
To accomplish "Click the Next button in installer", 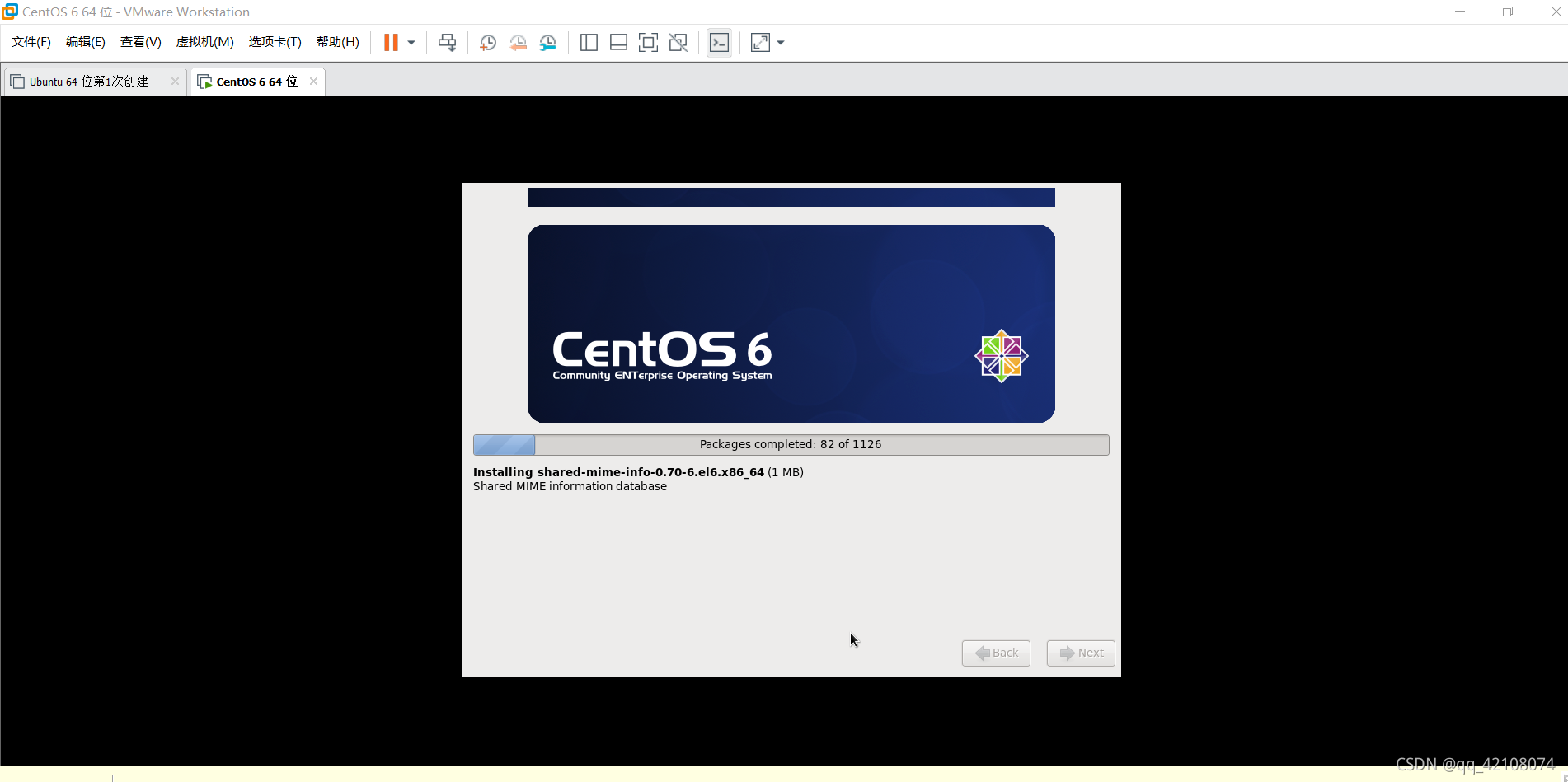I will coord(1081,653).
